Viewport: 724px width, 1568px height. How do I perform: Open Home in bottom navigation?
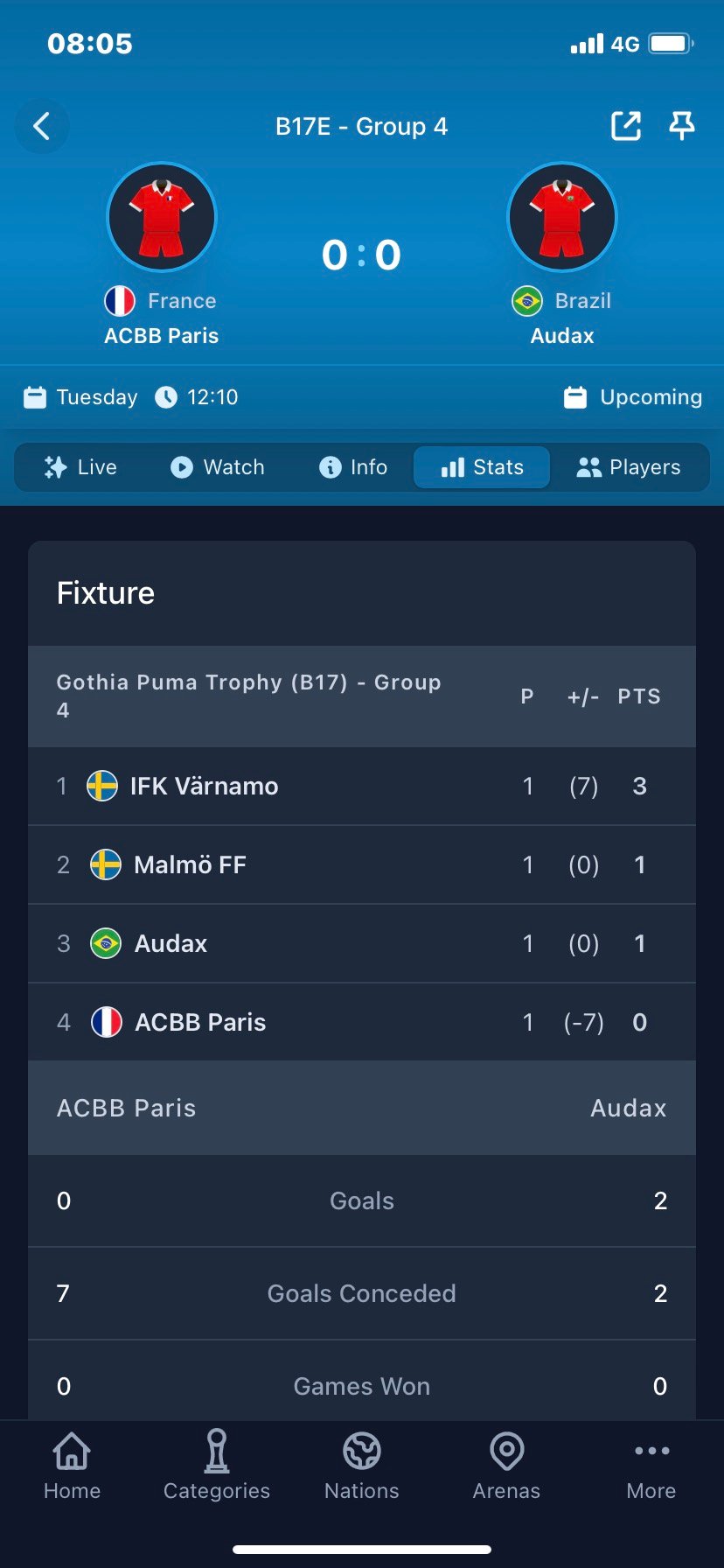[72, 1466]
